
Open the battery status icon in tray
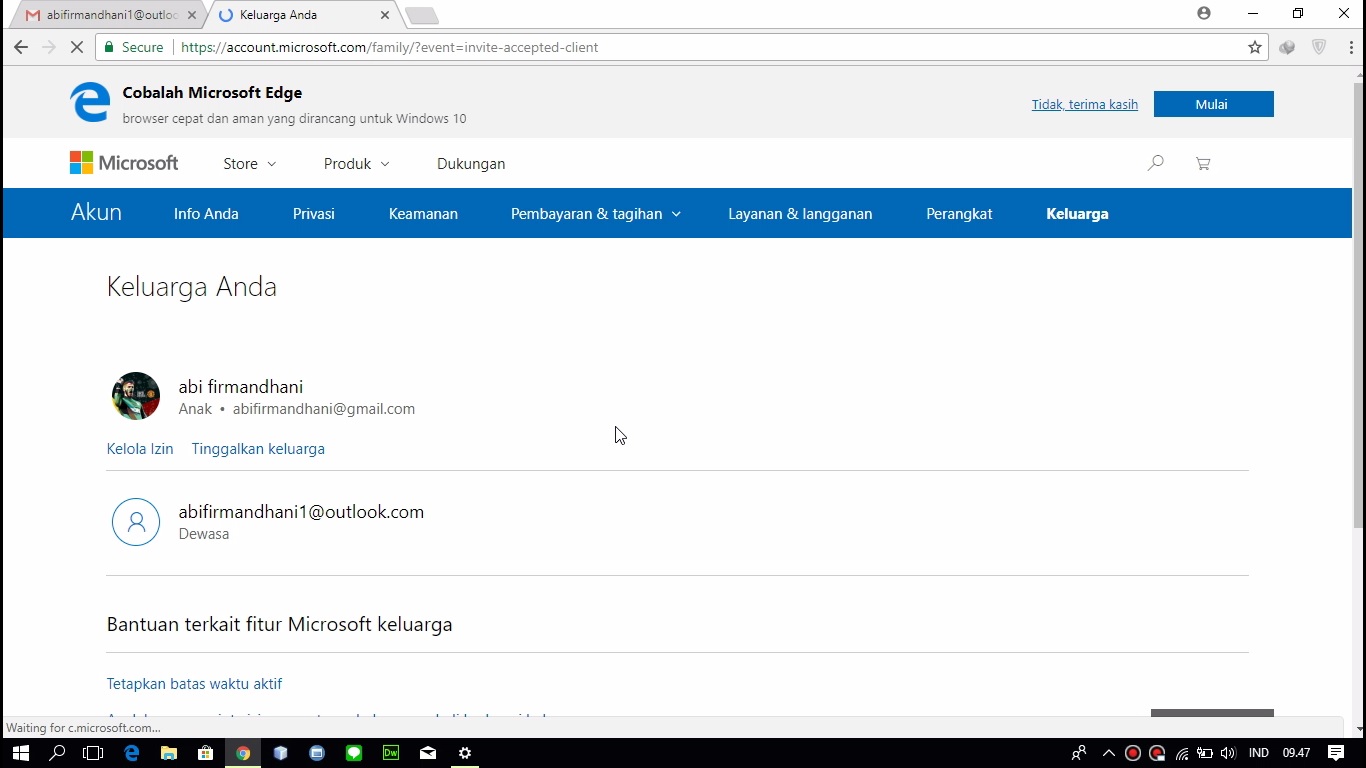[x=1205, y=753]
